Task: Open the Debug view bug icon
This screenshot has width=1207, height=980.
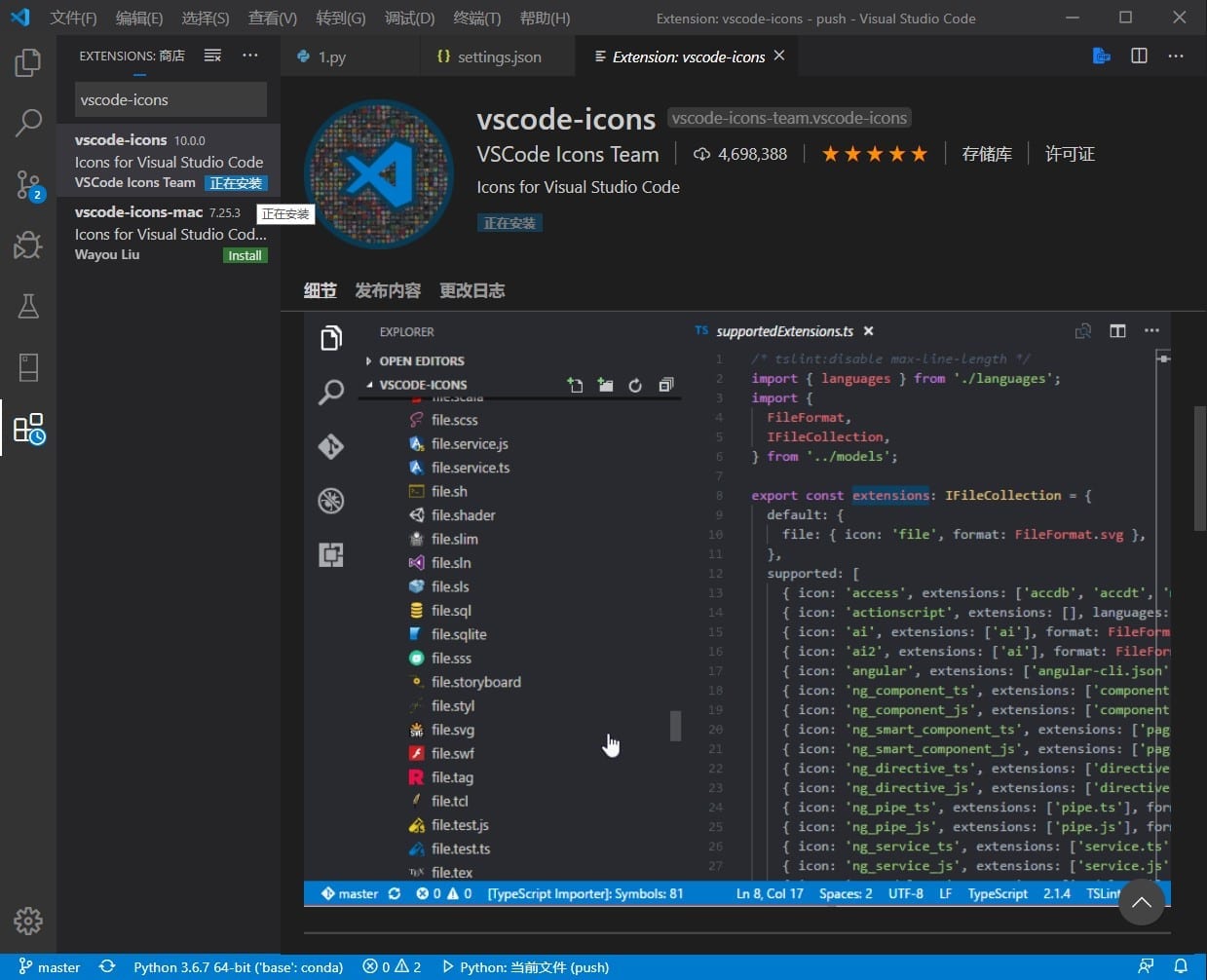Action: pos(28,245)
